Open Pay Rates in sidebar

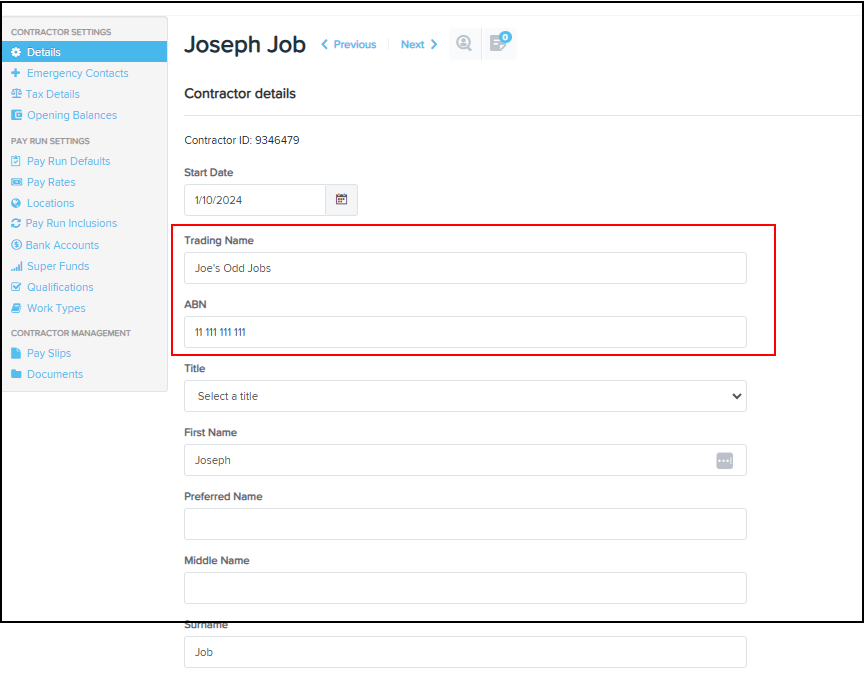click(x=51, y=182)
